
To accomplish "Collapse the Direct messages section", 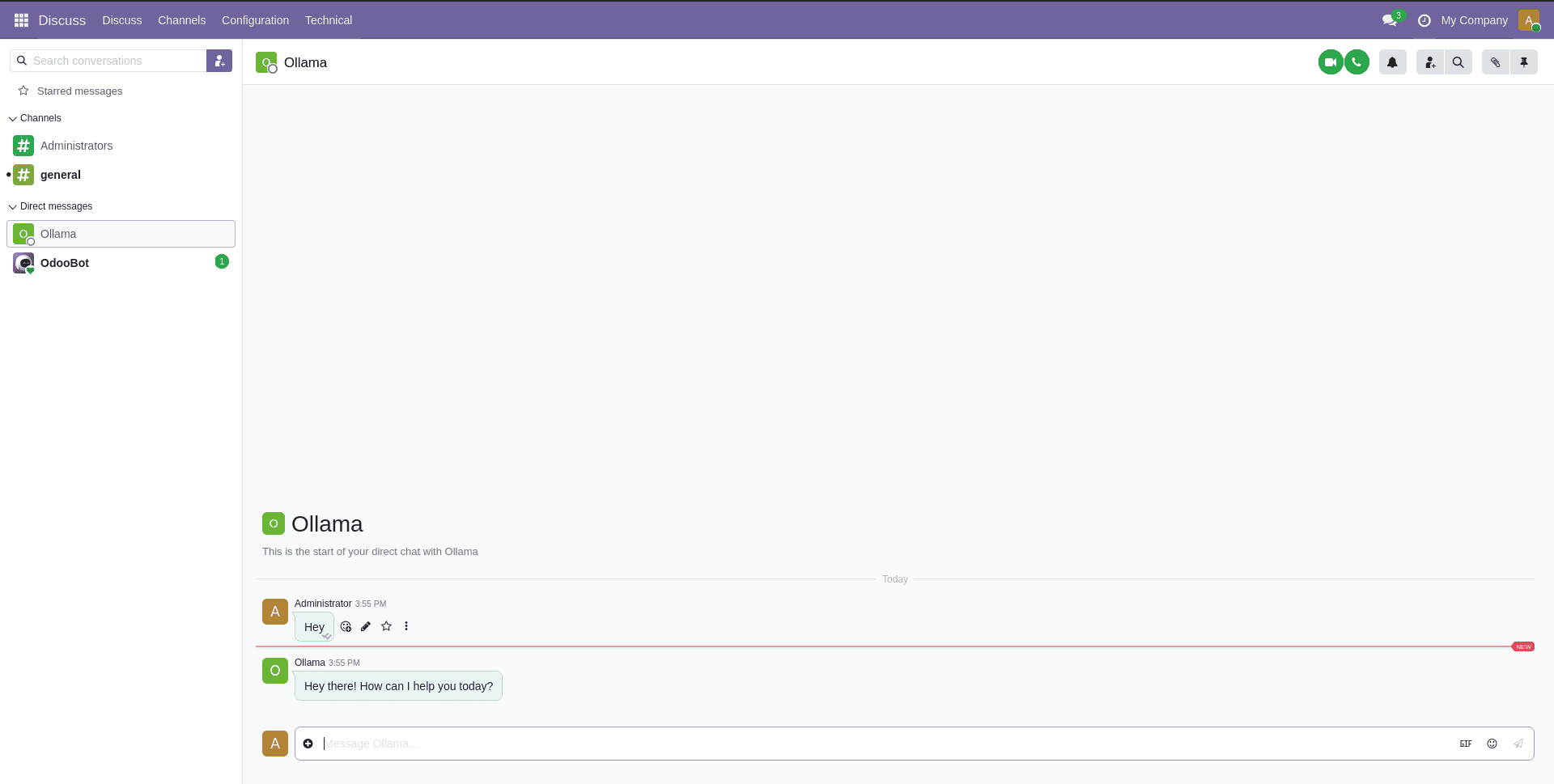I will (x=13, y=206).
